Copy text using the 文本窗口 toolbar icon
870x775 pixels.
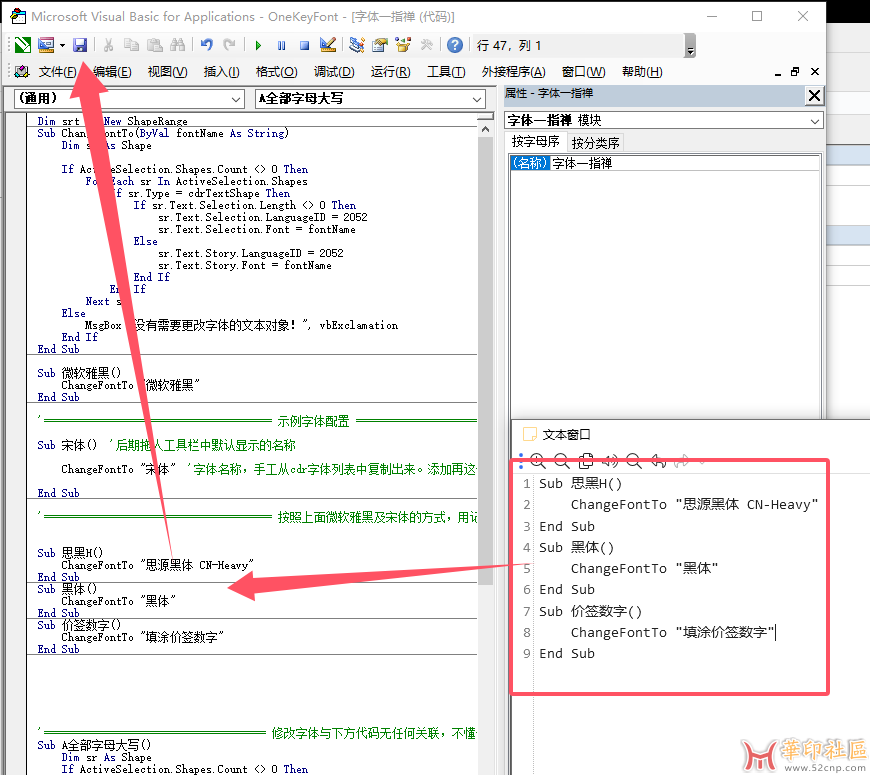tap(586, 460)
